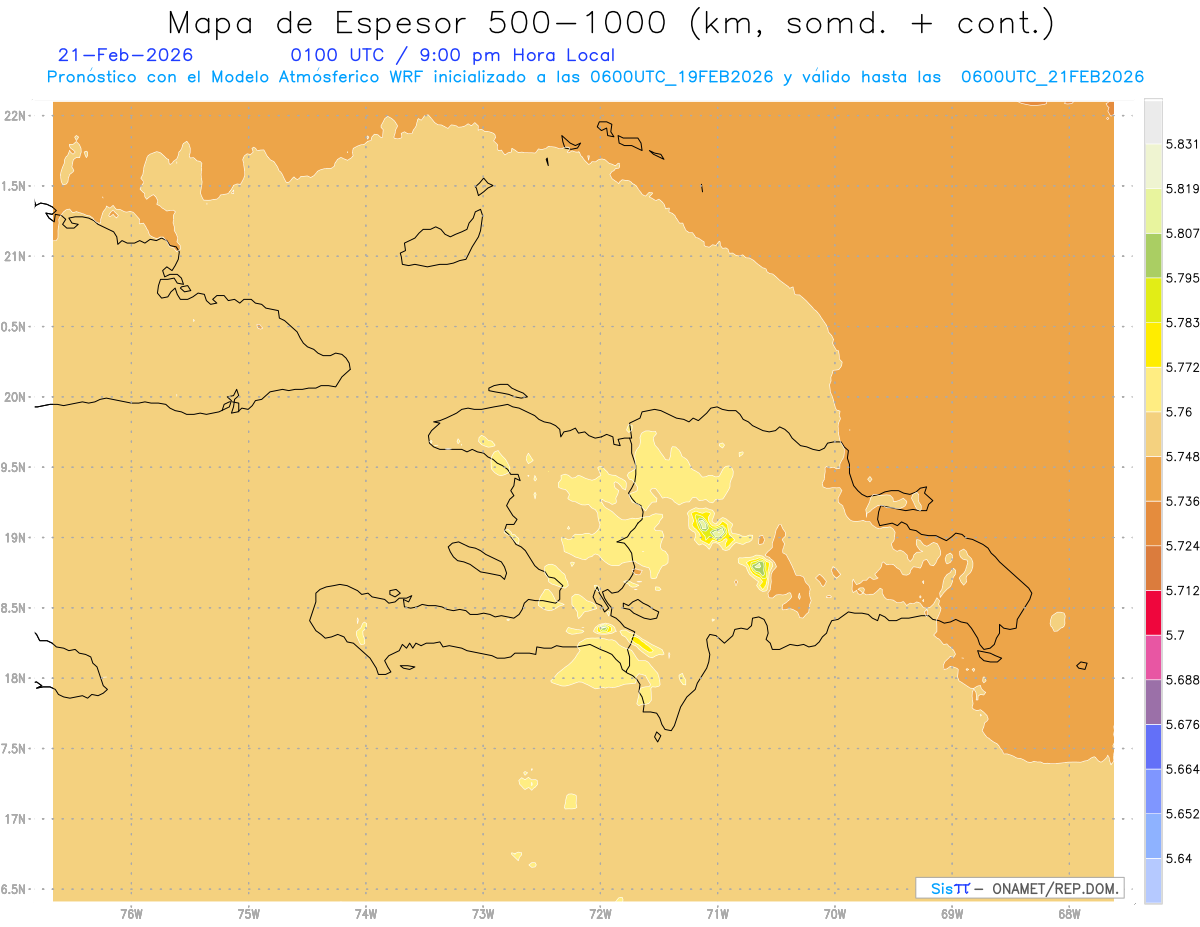Click the 71W longitude axis label

point(717,913)
